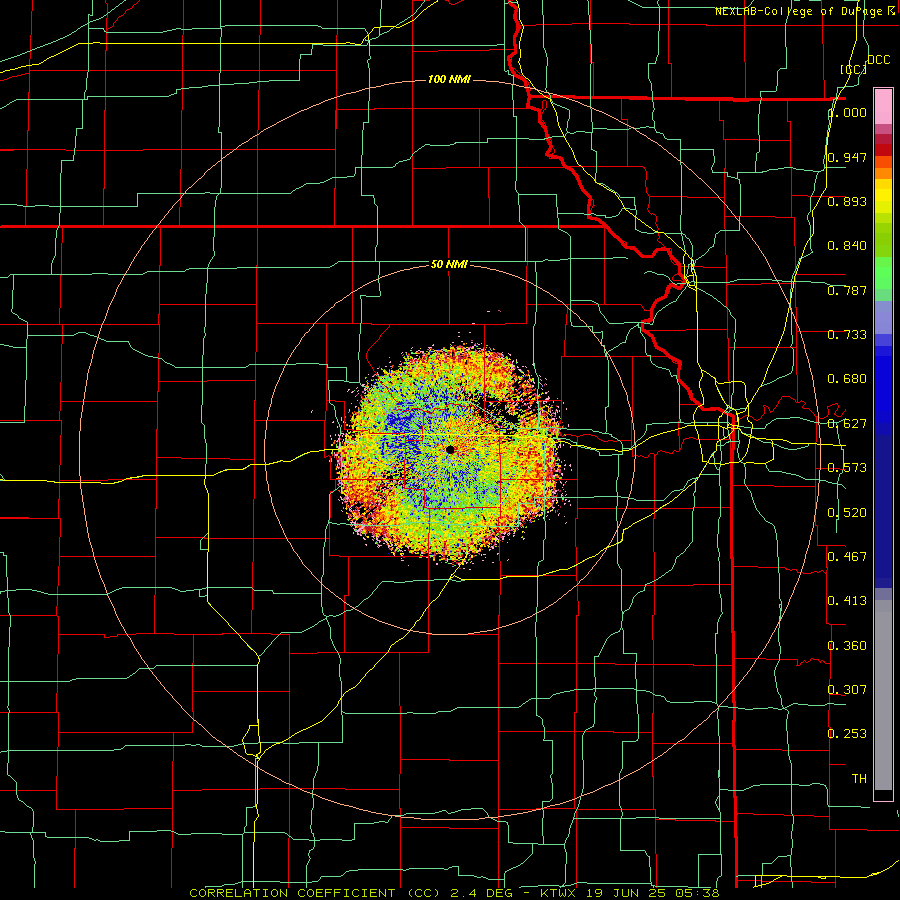Click the 0.680 scale value
The width and height of the screenshot is (900, 900).
(x=847, y=379)
